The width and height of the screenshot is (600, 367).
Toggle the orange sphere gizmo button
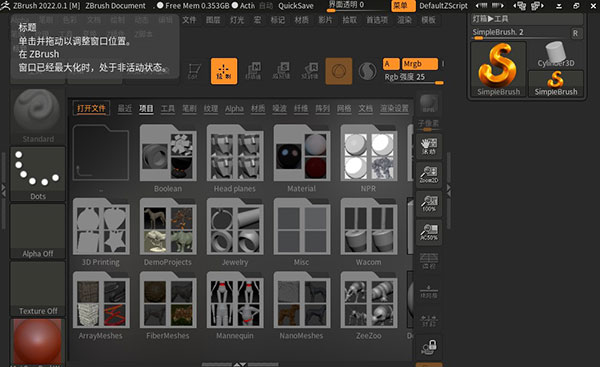pyautogui.click(x=339, y=71)
